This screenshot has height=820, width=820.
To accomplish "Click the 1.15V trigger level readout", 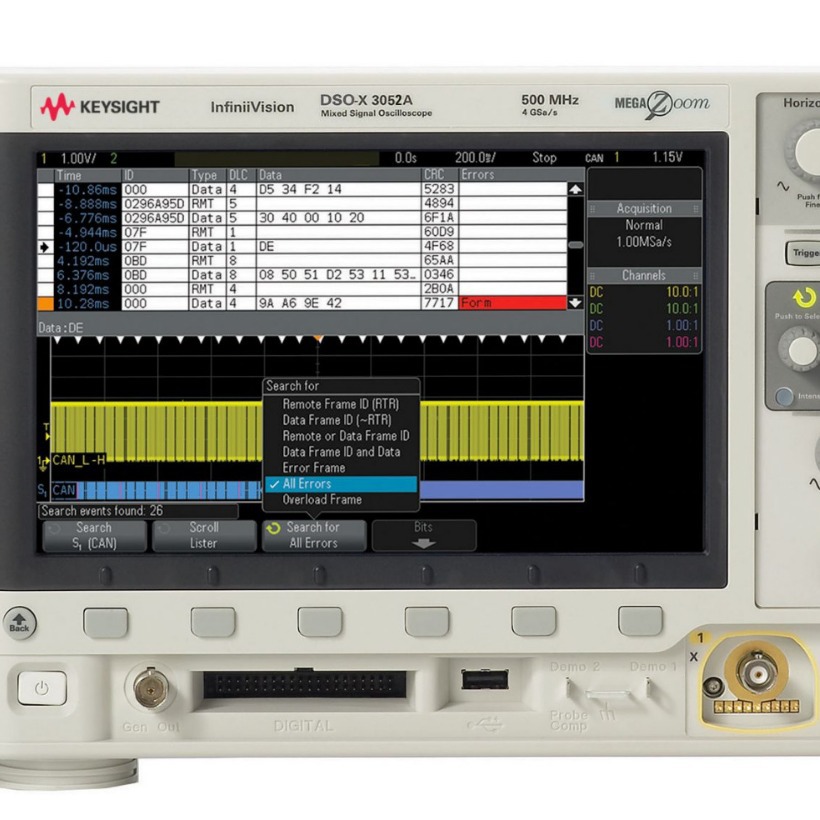I will [667, 157].
